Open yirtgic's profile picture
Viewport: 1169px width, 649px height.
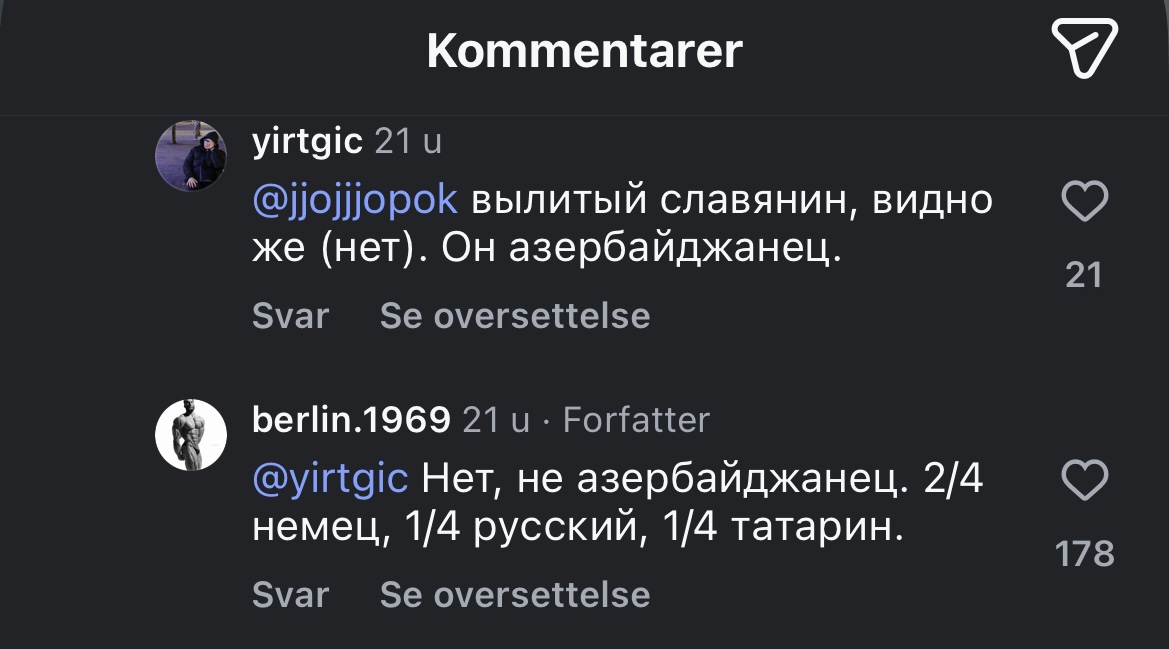(191, 156)
